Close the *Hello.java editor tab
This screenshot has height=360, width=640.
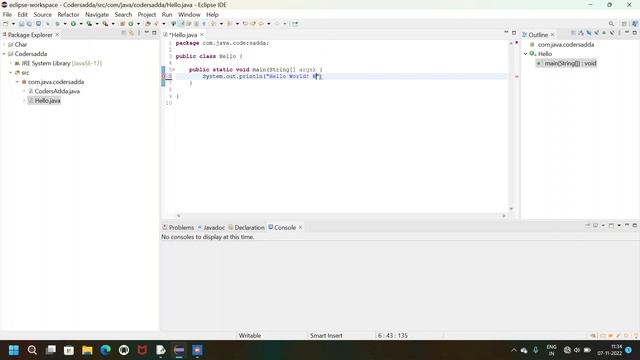pyautogui.click(x=202, y=35)
